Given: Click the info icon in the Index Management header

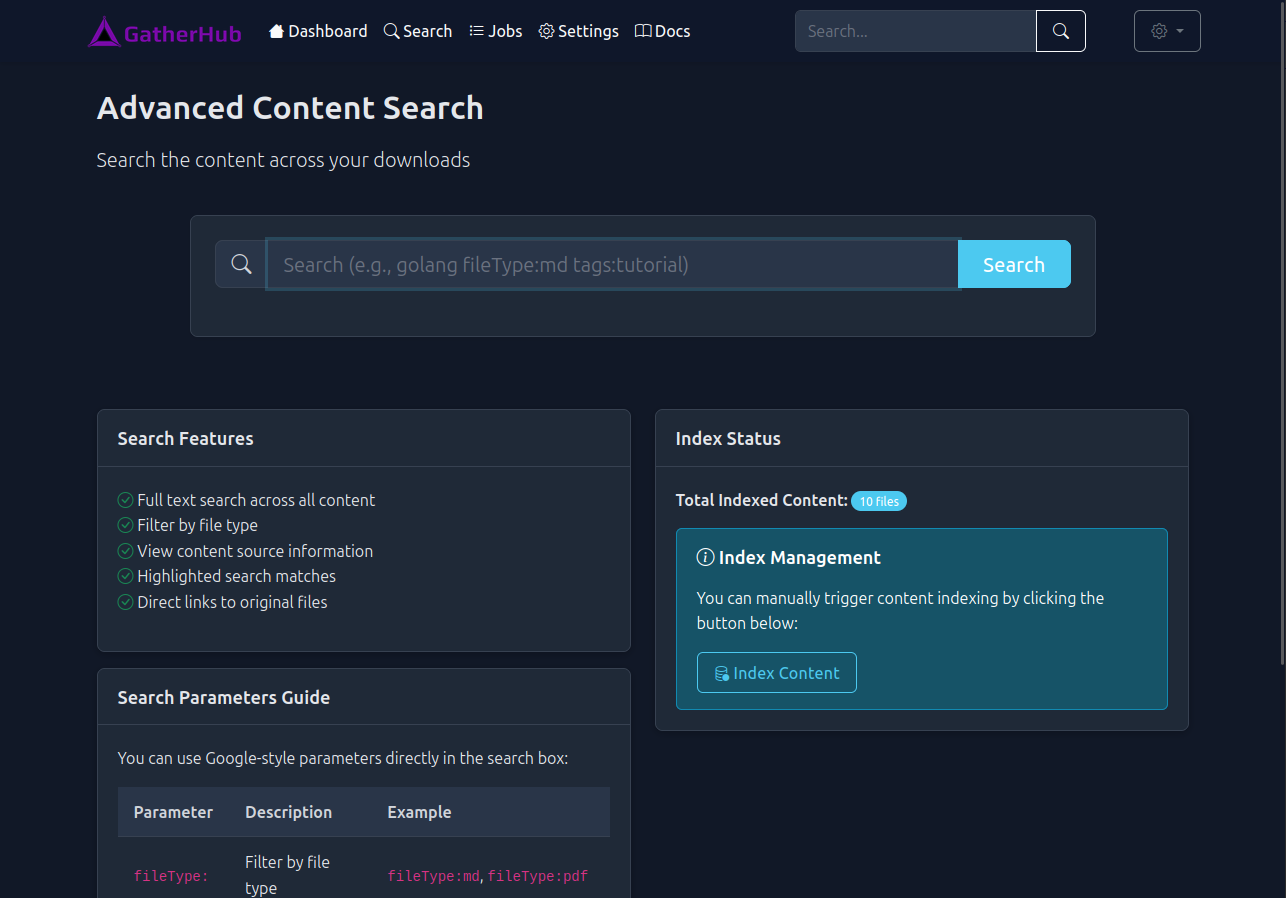Looking at the screenshot, I should (x=706, y=557).
